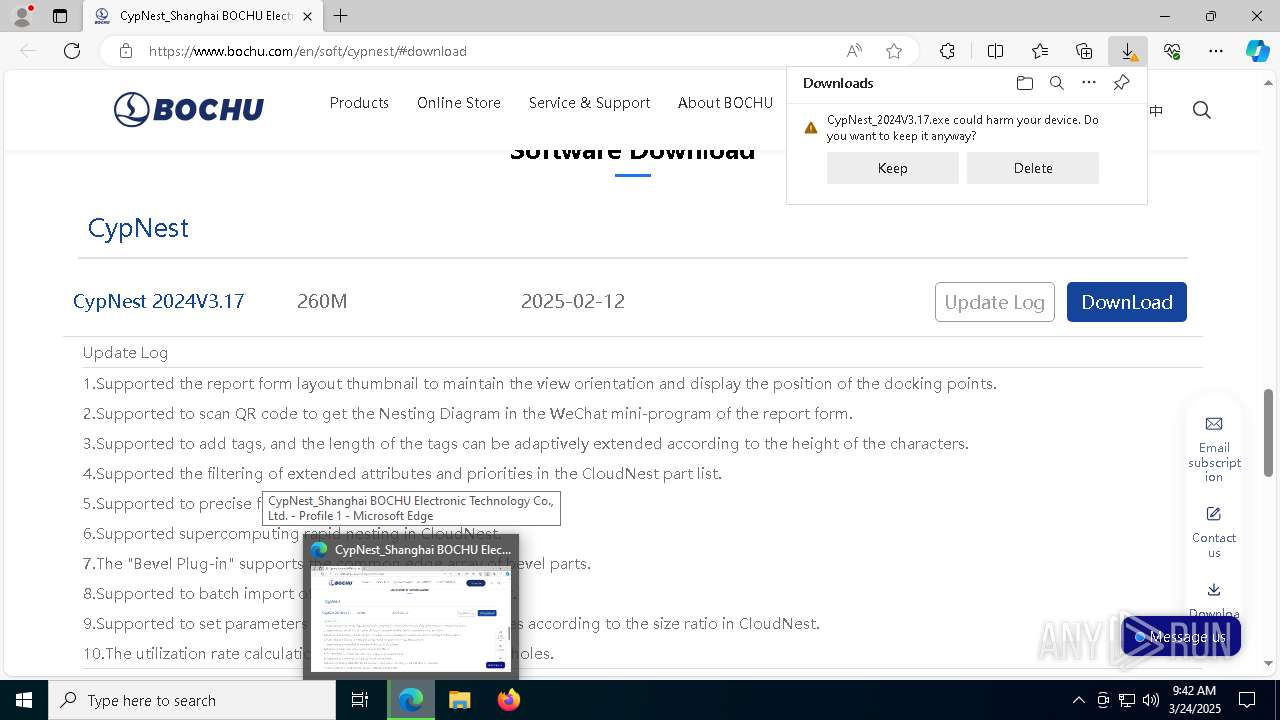This screenshot has height=720, width=1280.
Task: Click the BOCHU logo
Action: (188, 109)
